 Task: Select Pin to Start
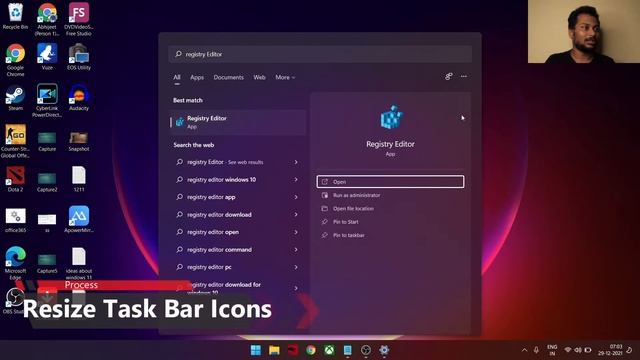tap(390, 222)
